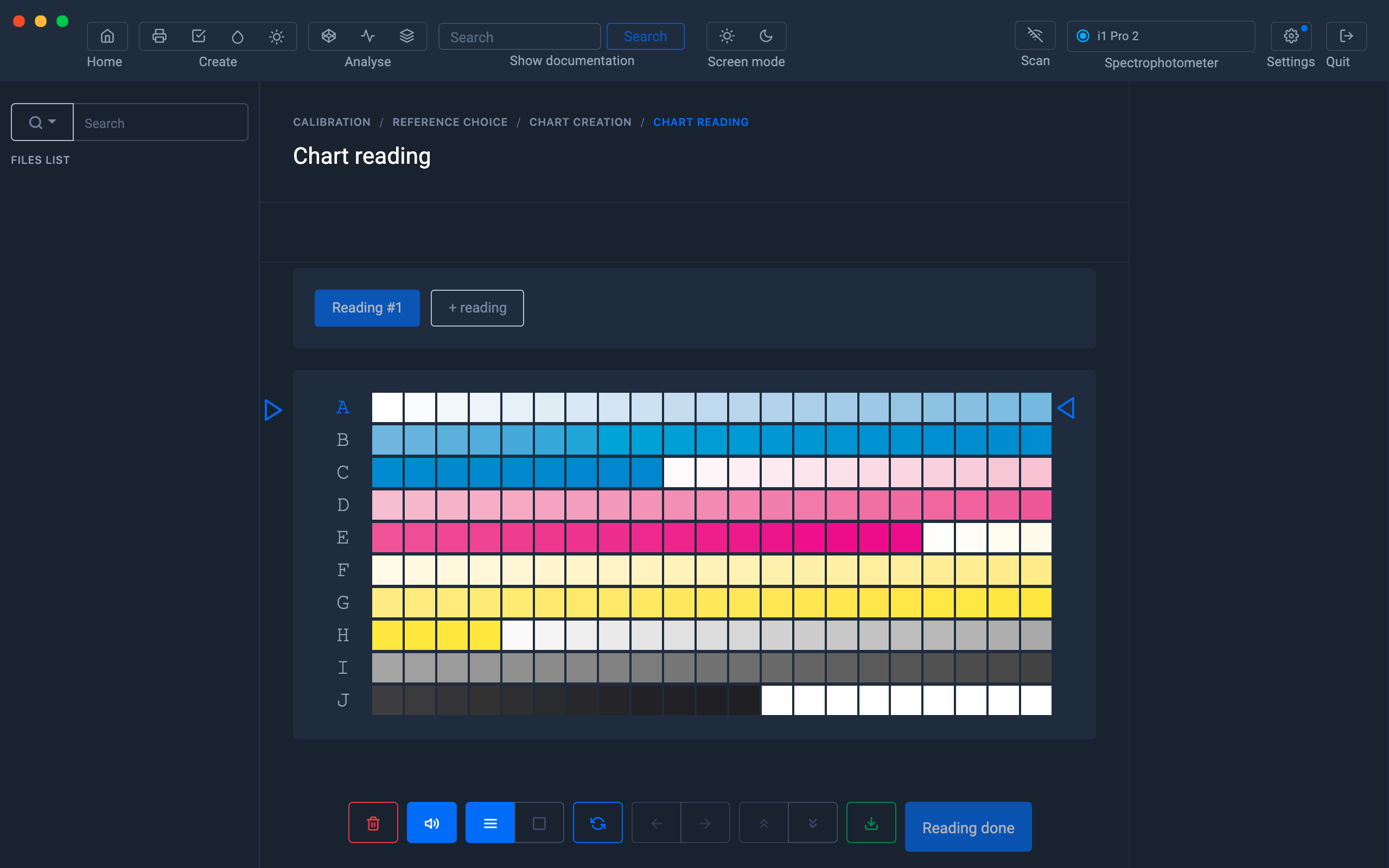The image size is (1389, 868).
Task: Open the Home icon button
Action: [x=107, y=36]
